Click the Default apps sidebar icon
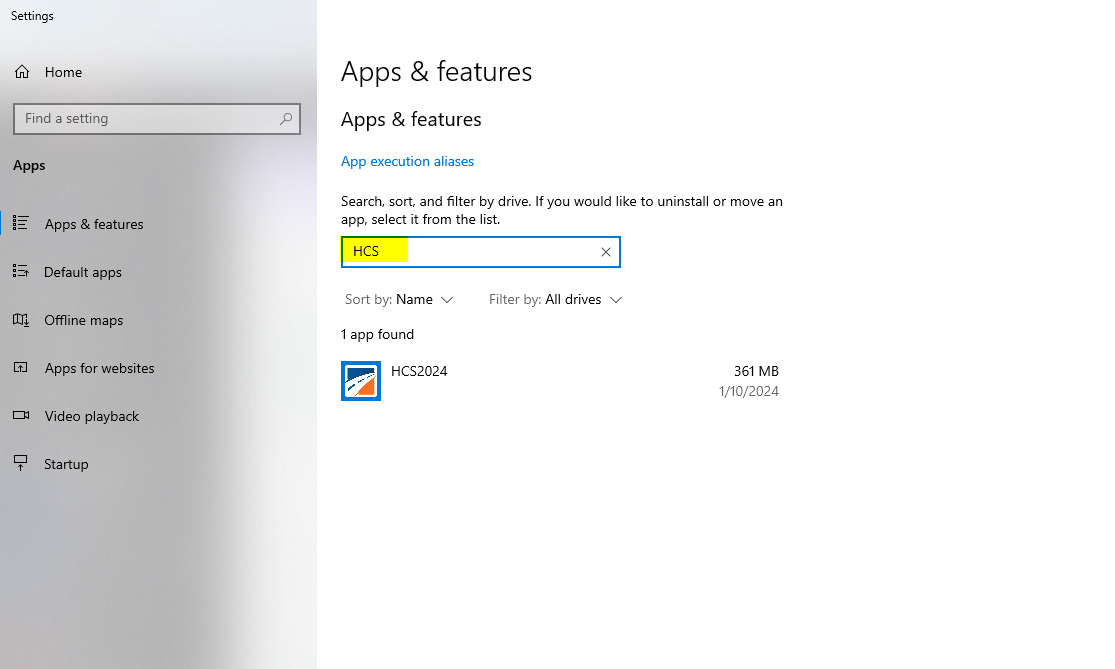 21,272
